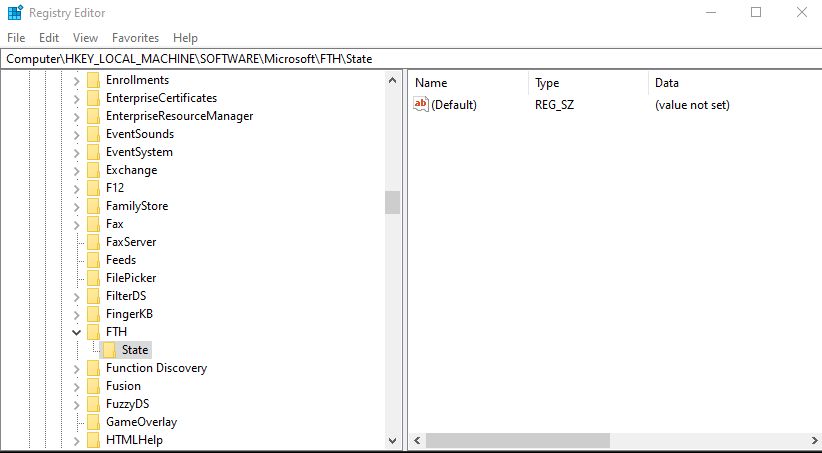This screenshot has width=822, height=453.
Task: Click the values pane scroll left arrow
Action: [417, 440]
